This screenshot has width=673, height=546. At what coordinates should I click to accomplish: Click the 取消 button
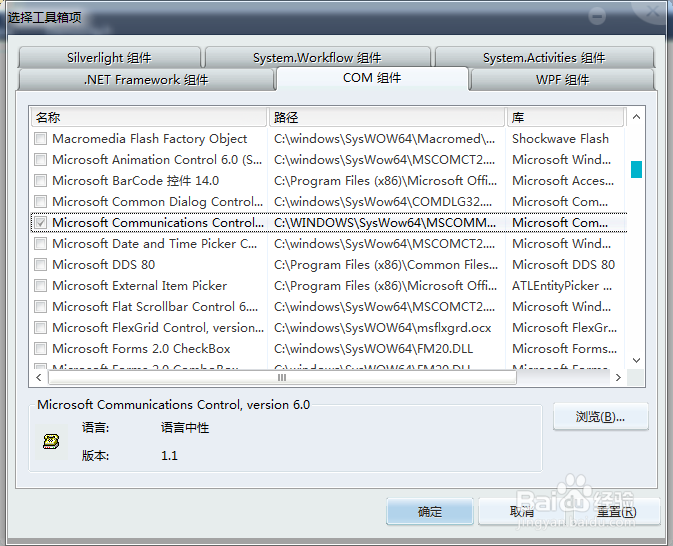[522, 512]
